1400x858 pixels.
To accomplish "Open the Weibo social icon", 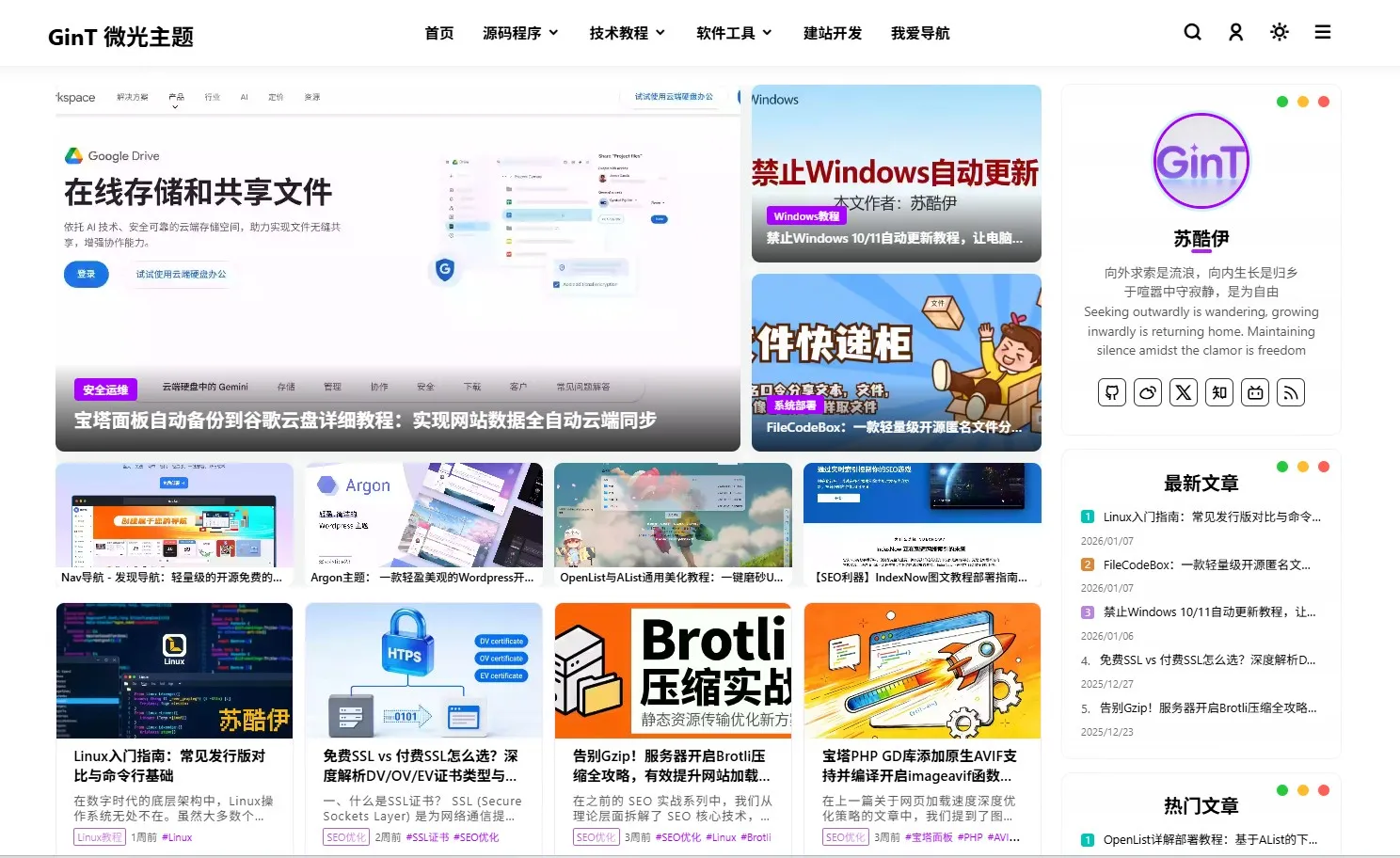I will tap(1148, 392).
